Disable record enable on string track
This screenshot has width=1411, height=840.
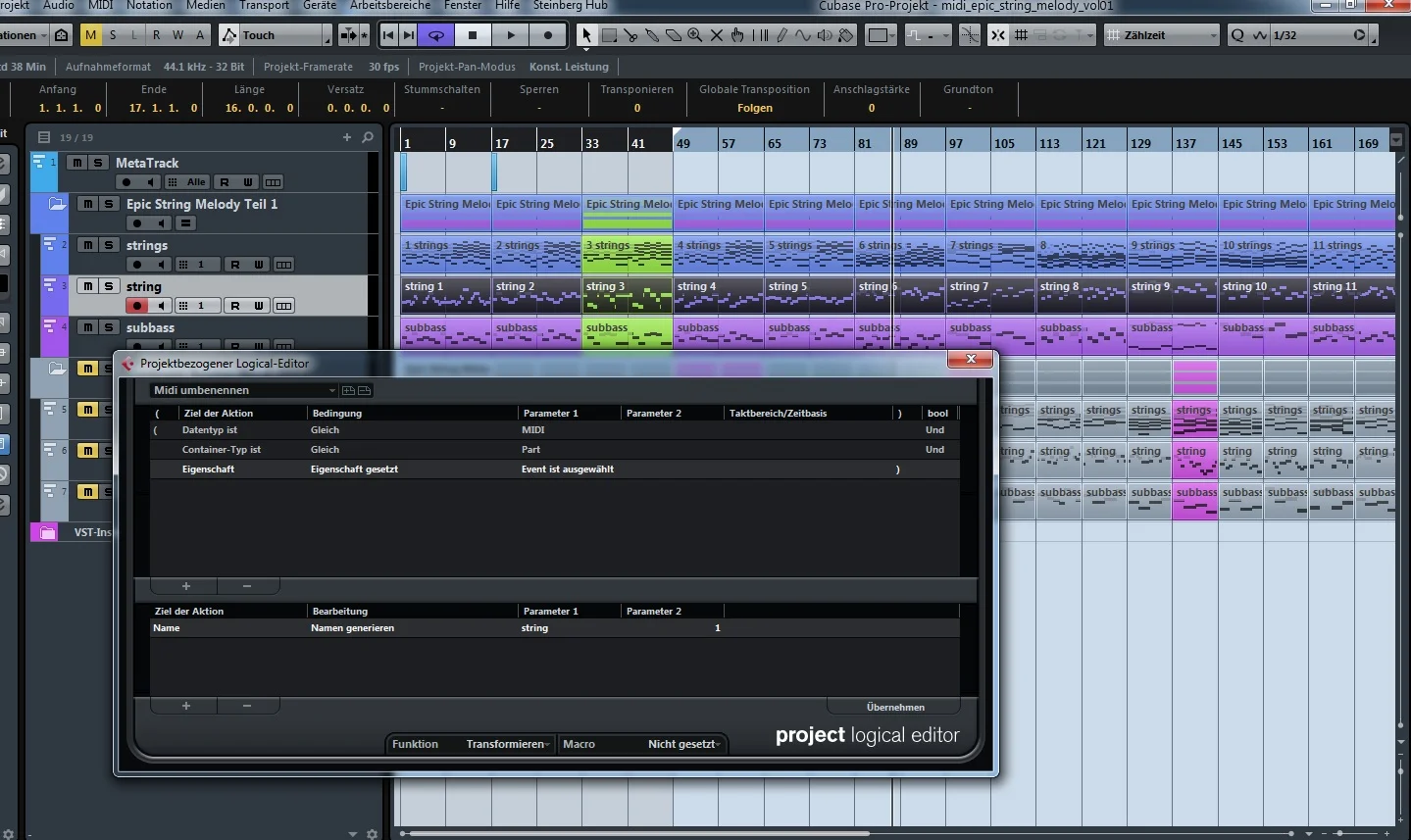(x=137, y=306)
